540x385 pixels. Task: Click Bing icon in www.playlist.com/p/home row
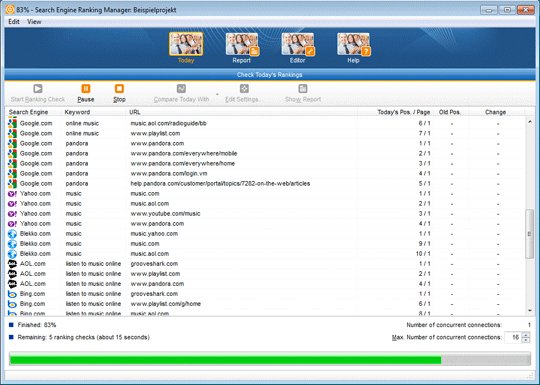[x=12, y=304]
